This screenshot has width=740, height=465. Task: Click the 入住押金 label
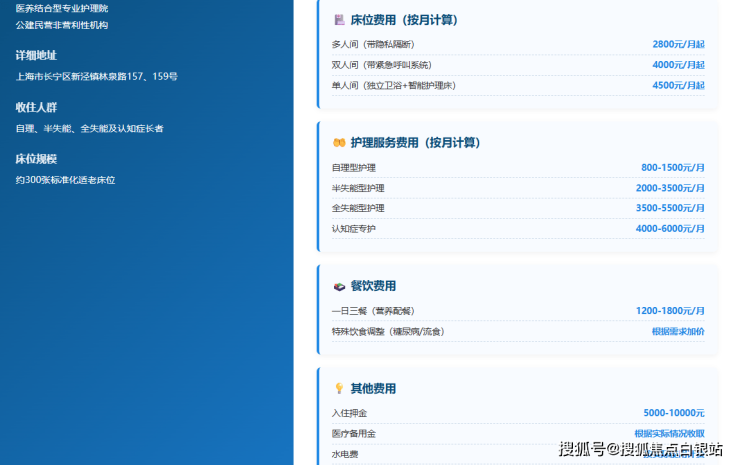point(349,414)
